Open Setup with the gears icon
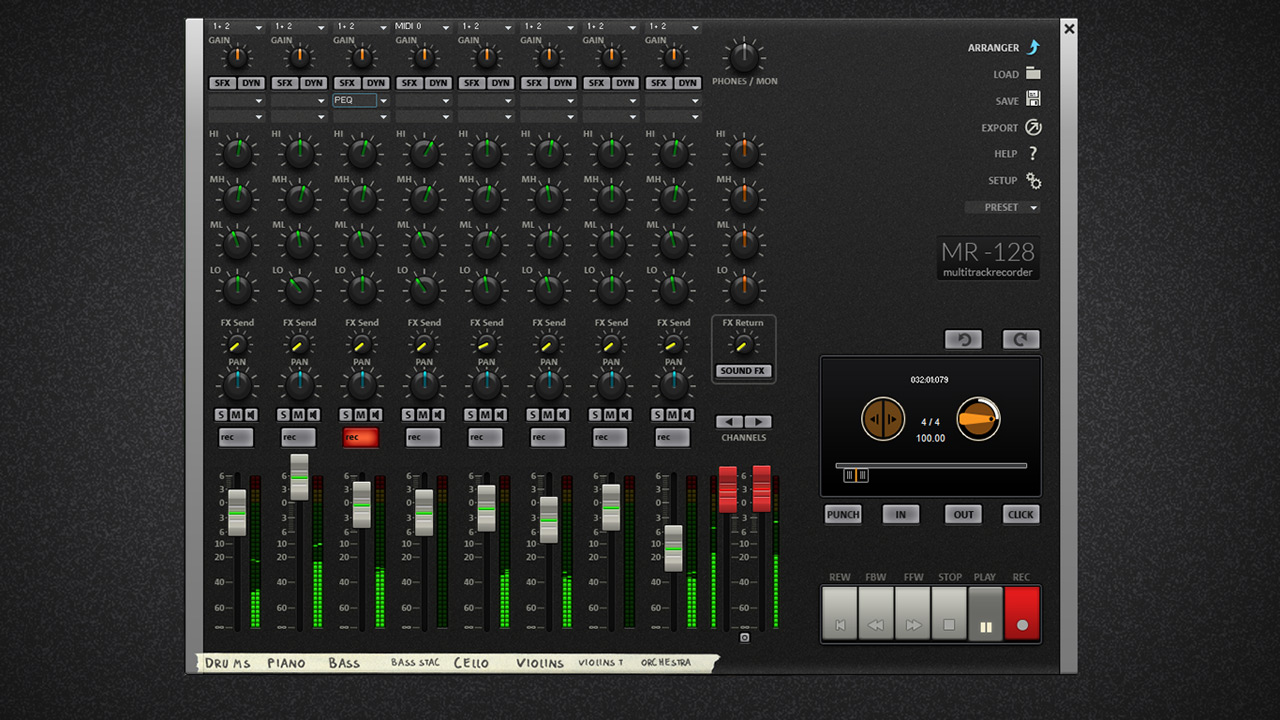Screen dimensions: 1280x720 click(1033, 181)
